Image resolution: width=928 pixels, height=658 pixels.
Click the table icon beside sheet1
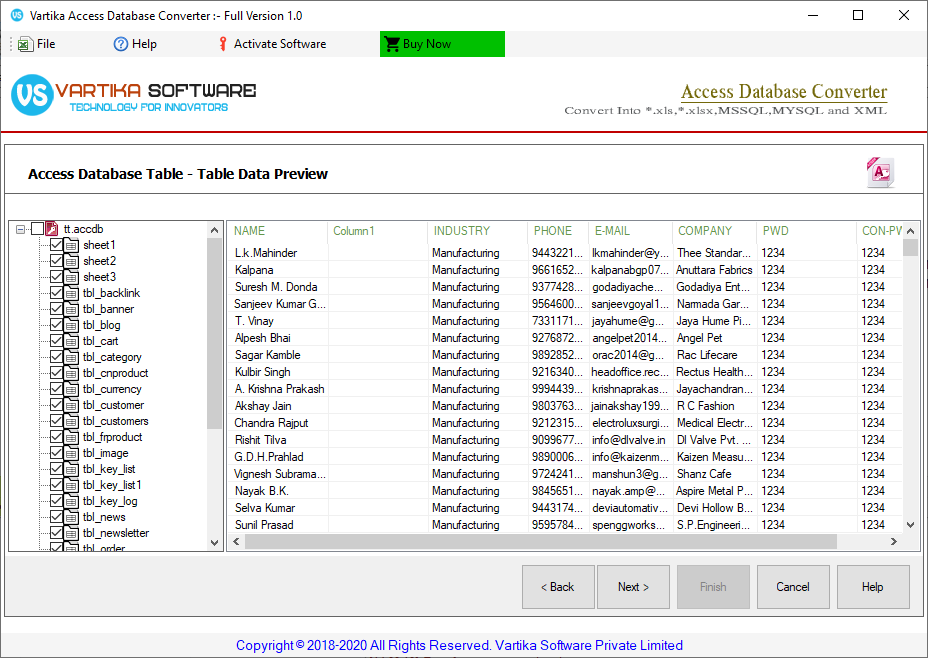72,245
